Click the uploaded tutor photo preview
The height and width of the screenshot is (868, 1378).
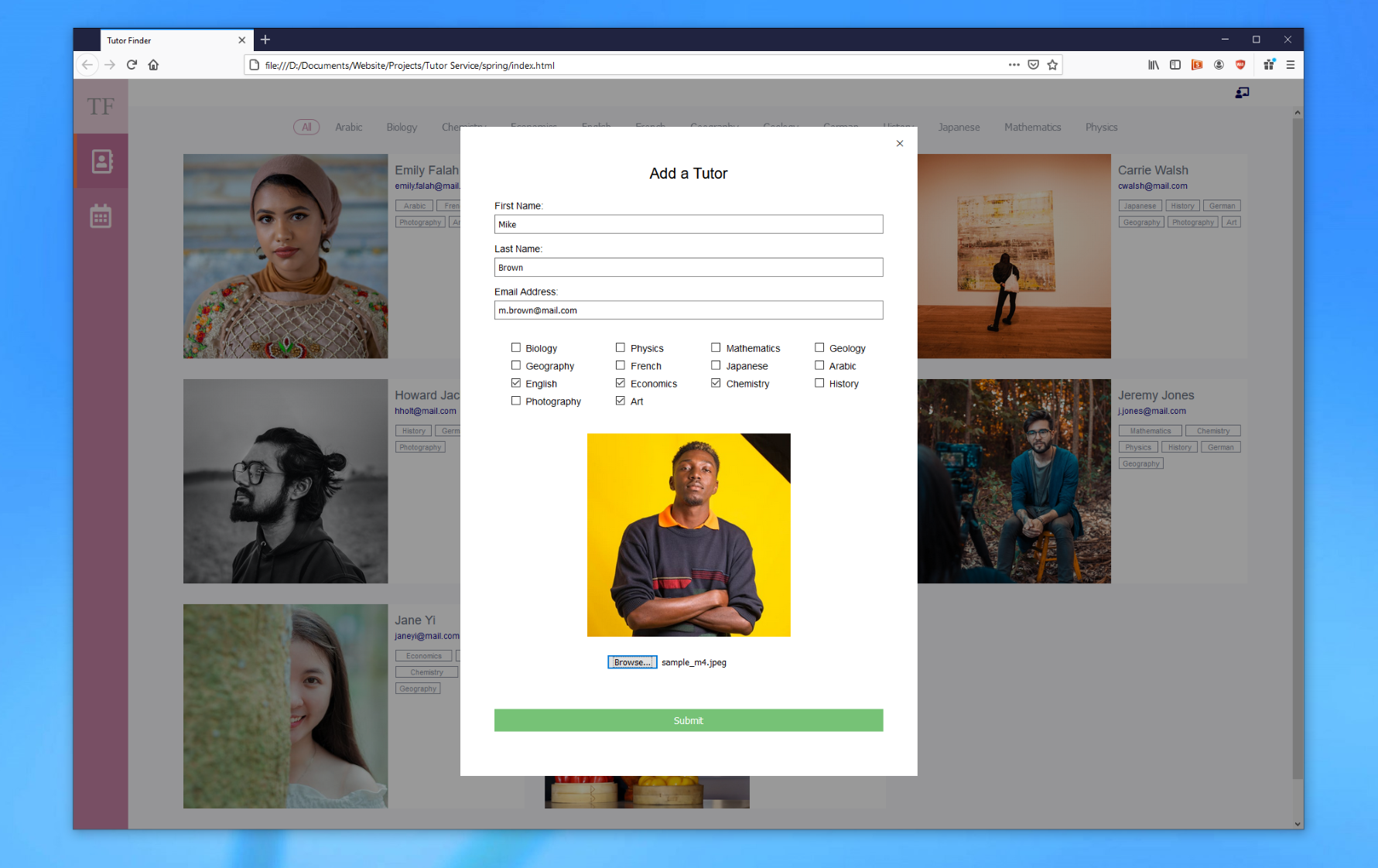point(689,535)
